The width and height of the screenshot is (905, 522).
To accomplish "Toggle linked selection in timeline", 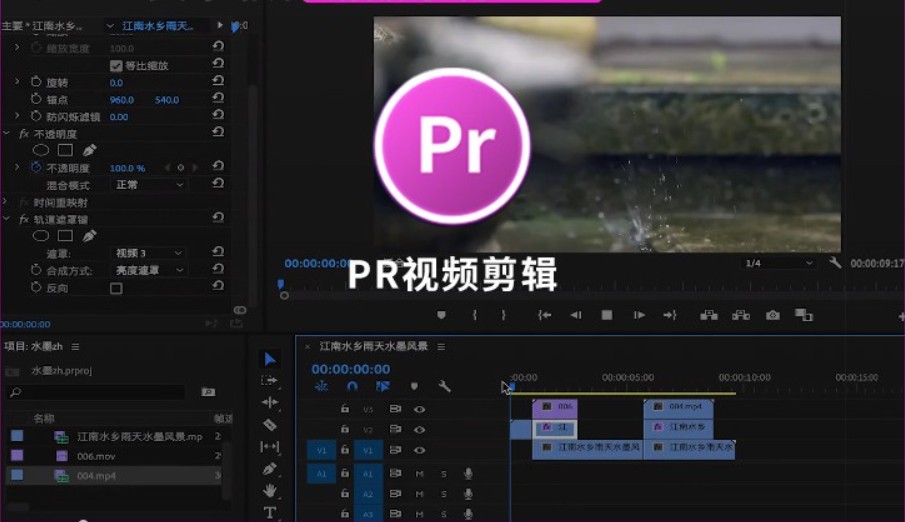I will click(382, 386).
